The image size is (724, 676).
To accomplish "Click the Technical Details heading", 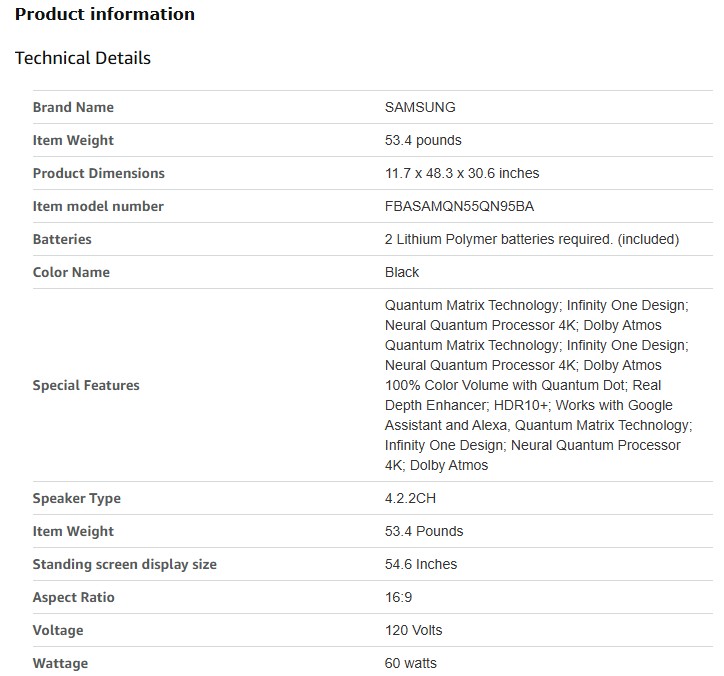I will tap(83, 58).
